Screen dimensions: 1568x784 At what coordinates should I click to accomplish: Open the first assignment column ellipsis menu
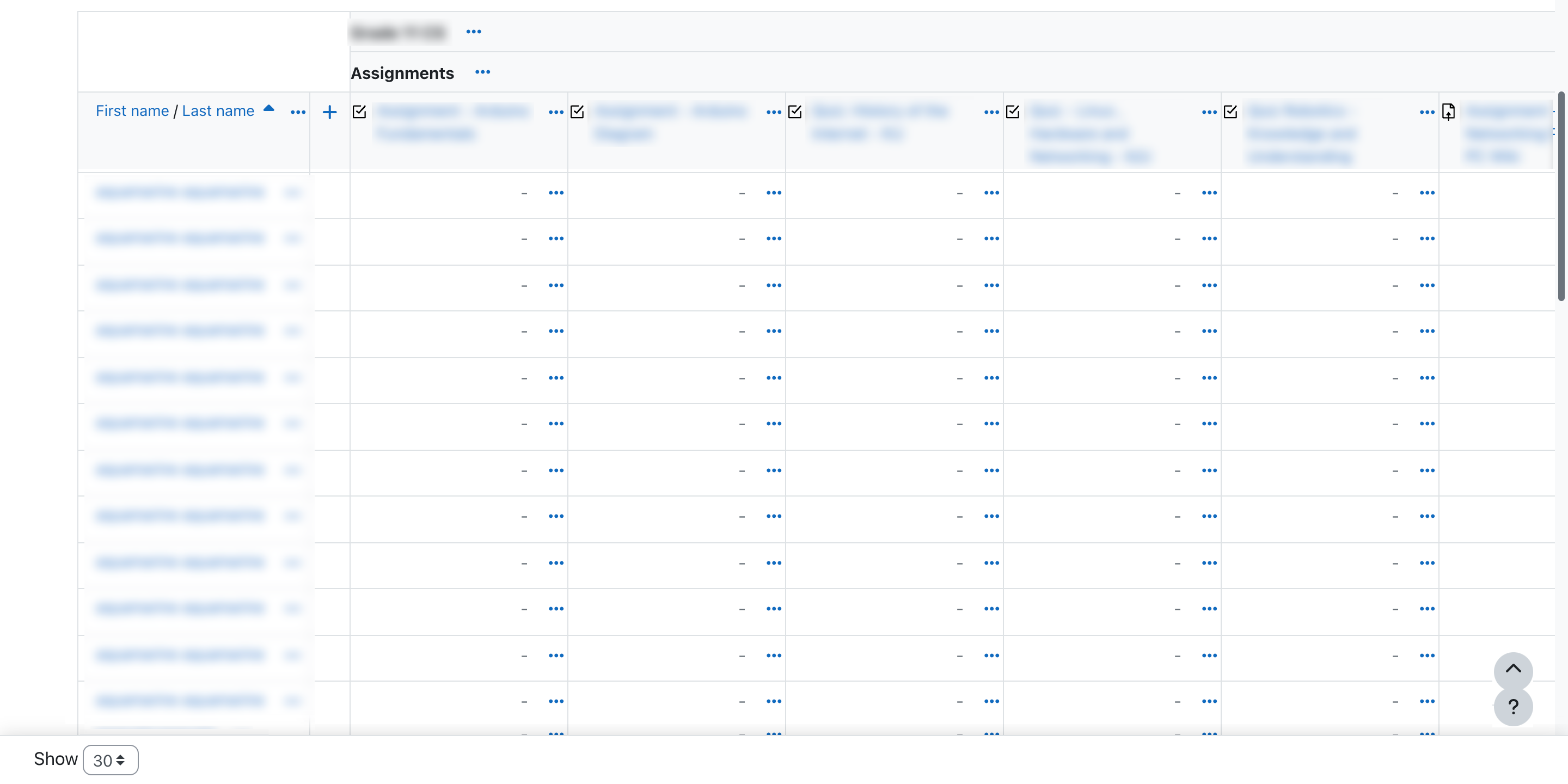[556, 113]
